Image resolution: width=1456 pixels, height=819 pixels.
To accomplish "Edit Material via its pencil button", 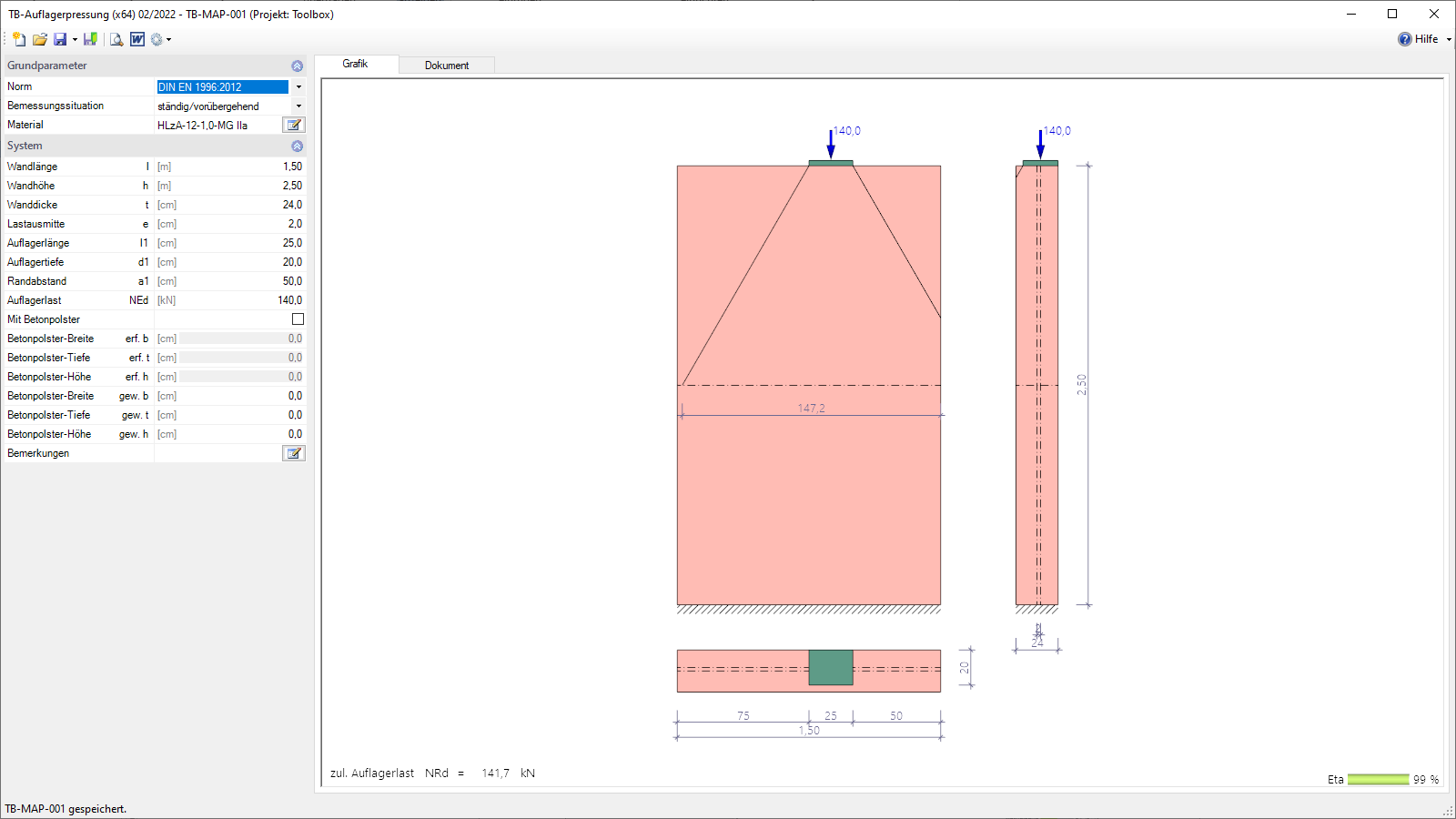I will click(294, 125).
